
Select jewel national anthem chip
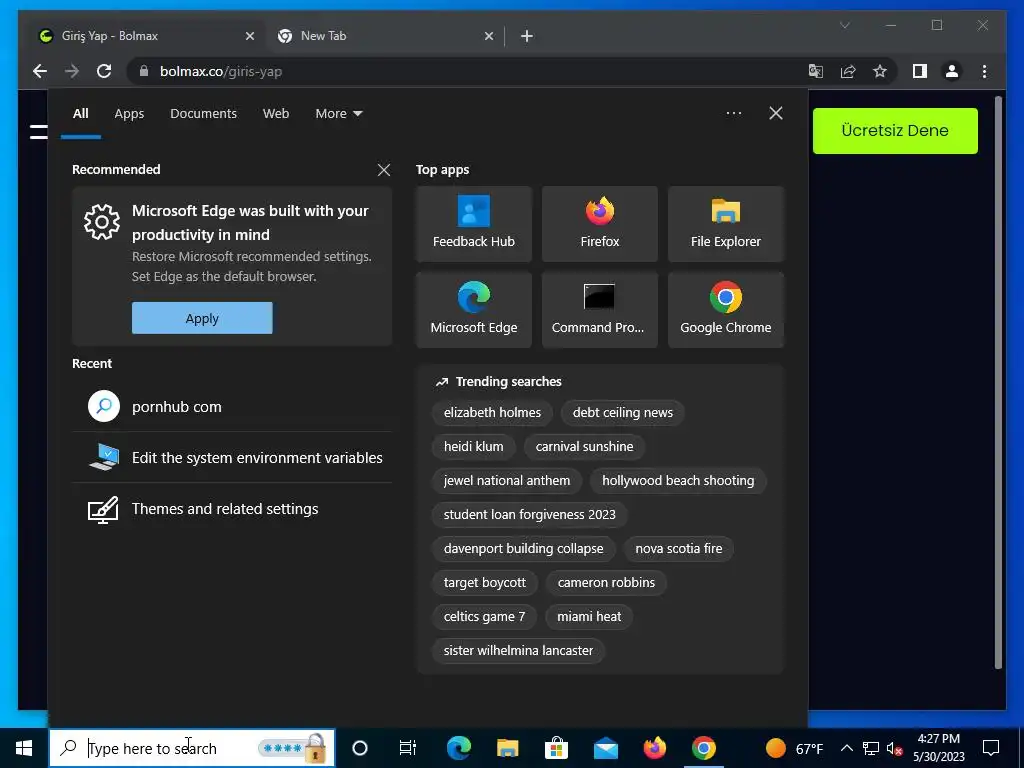click(x=507, y=481)
